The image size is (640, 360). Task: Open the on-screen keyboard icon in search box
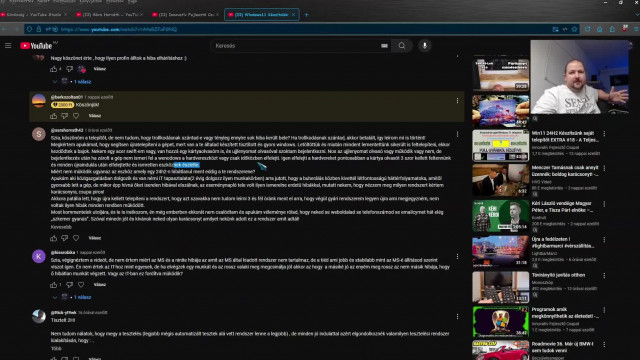384,46
